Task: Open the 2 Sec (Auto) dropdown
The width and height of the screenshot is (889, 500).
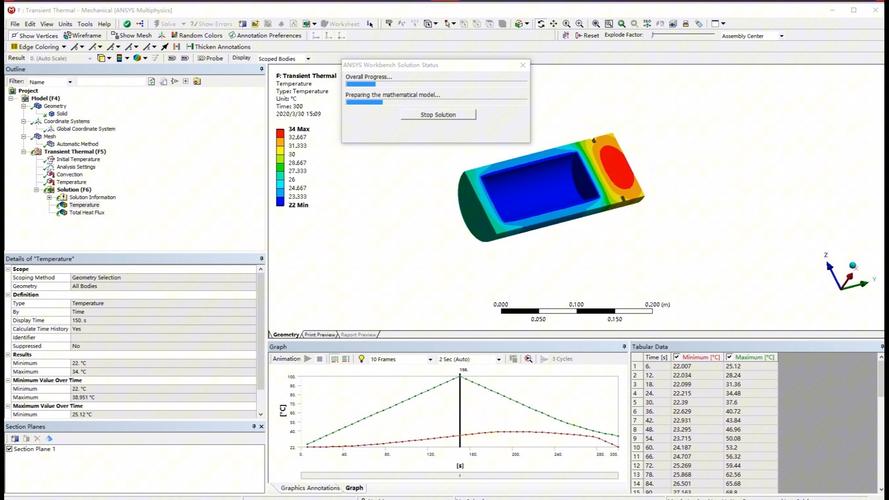Action: (x=498, y=359)
